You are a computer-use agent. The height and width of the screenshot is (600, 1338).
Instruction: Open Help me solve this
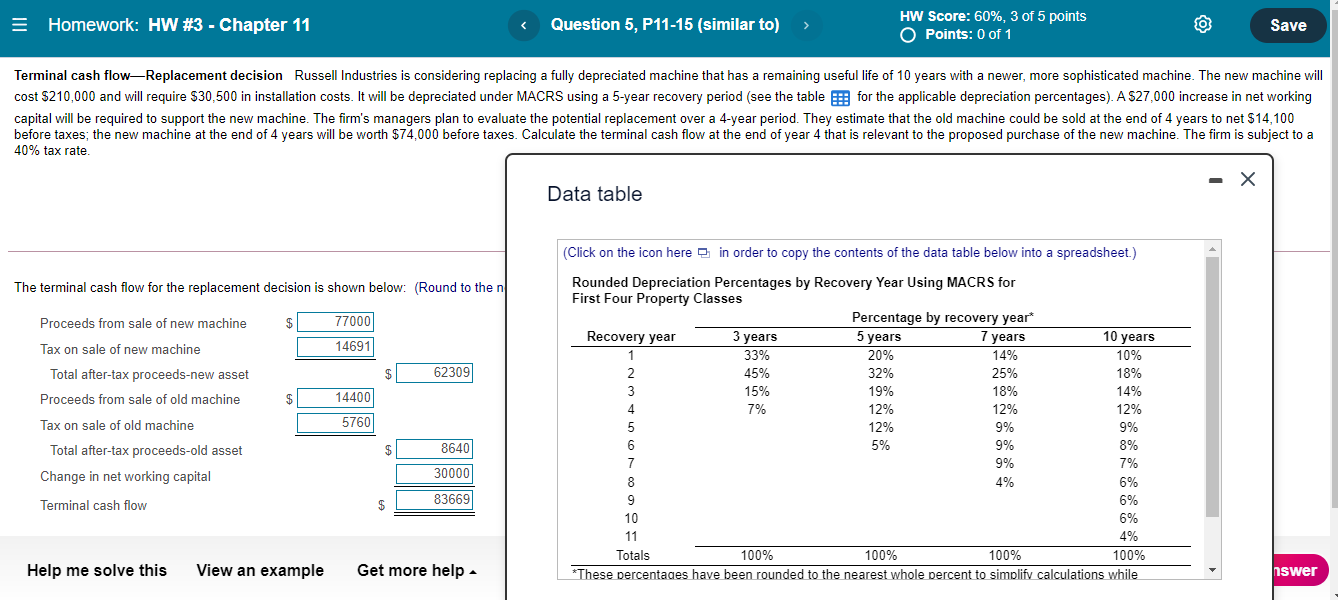(97, 570)
